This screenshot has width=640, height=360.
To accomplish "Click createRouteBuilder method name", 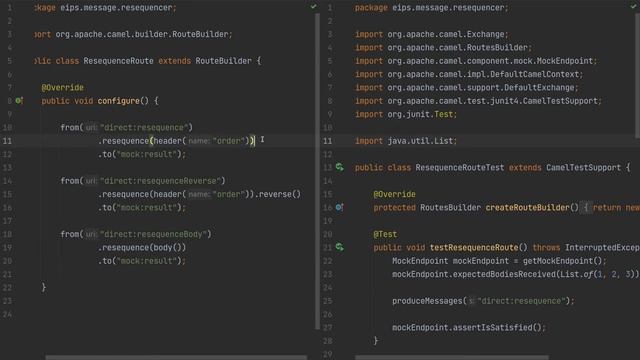I will (x=527, y=207).
